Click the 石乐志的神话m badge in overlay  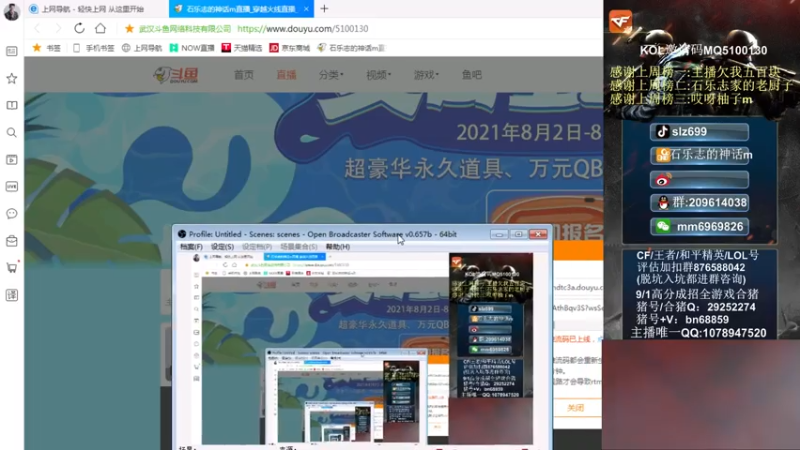pyautogui.click(x=699, y=155)
